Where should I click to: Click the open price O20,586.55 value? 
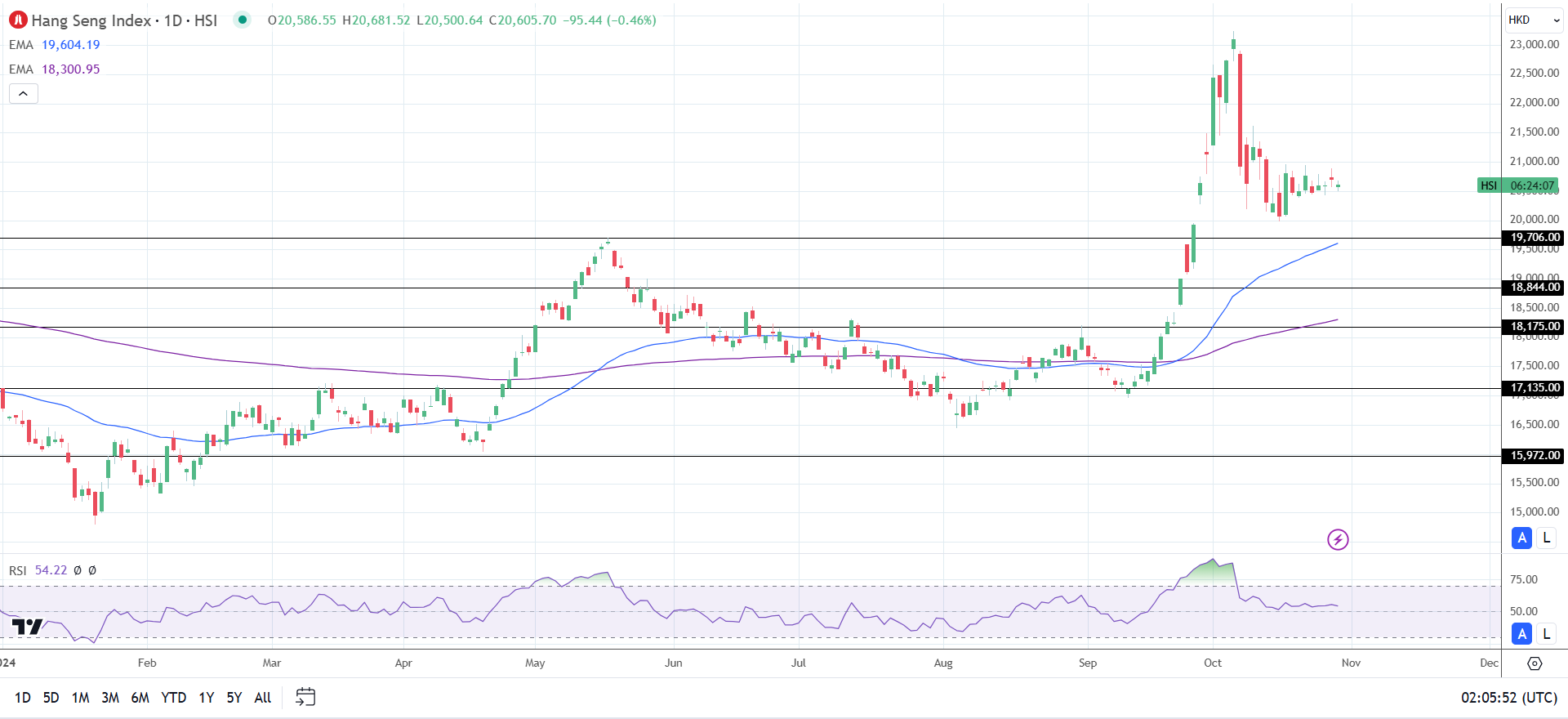(302, 20)
